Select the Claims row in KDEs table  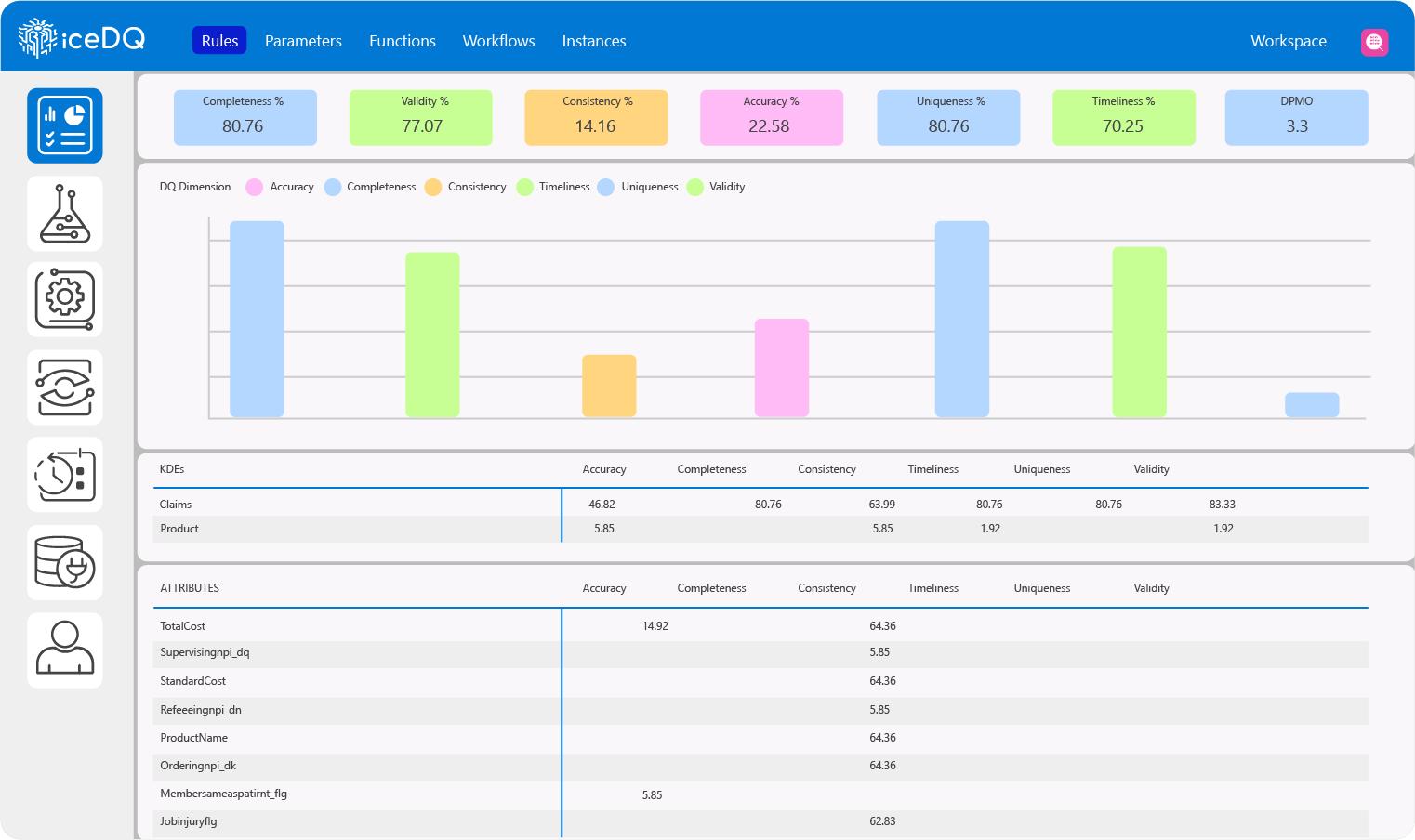[176, 505]
